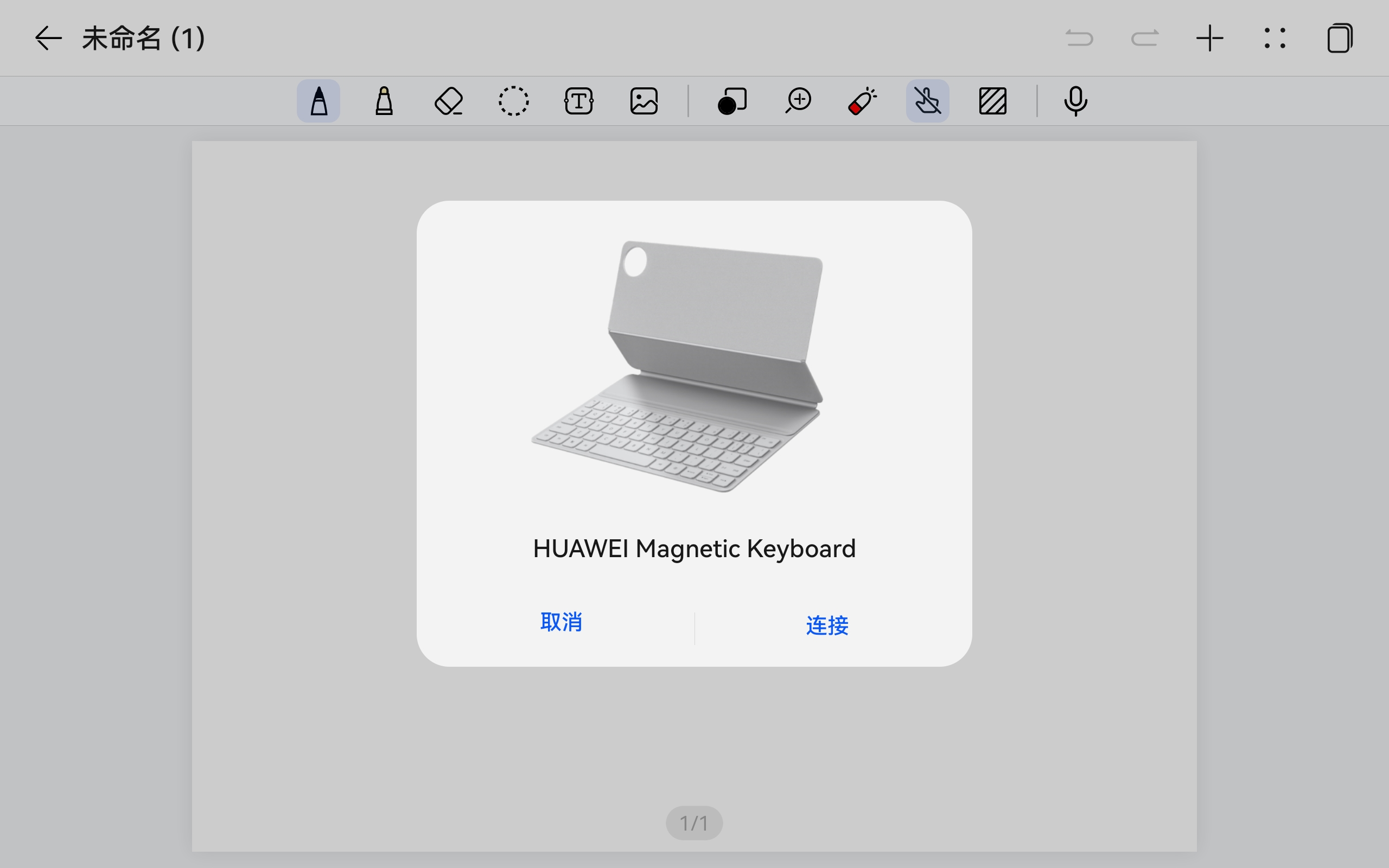Viewport: 1389px width, 868px height.
Task: Open the four-dot more options menu
Action: click(x=1275, y=39)
